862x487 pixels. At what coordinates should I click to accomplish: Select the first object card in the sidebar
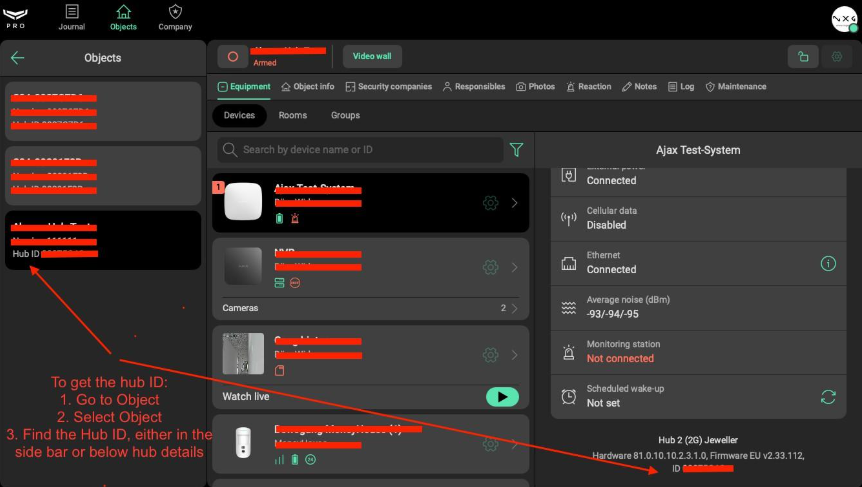pyautogui.click(x=103, y=112)
